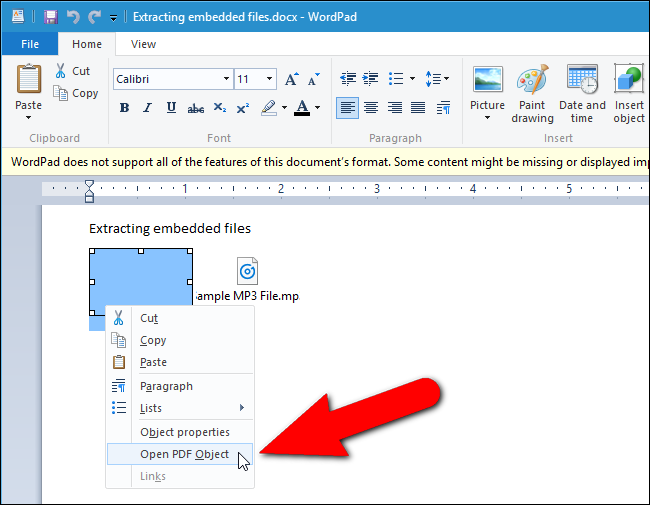Click the Justify alignment icon

418,108
